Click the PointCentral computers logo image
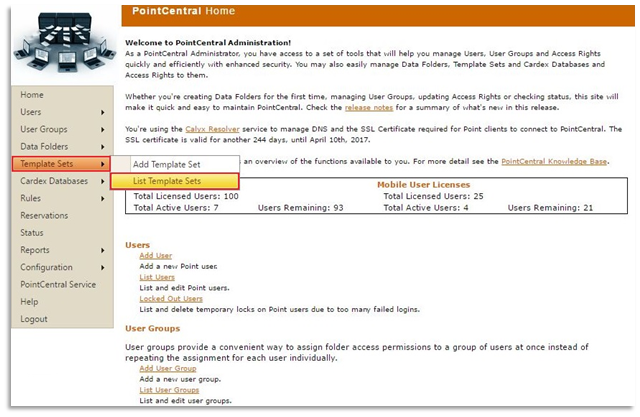Image resolution: width=640 pixels, height=417 pixels. click(x=64, y=43)
